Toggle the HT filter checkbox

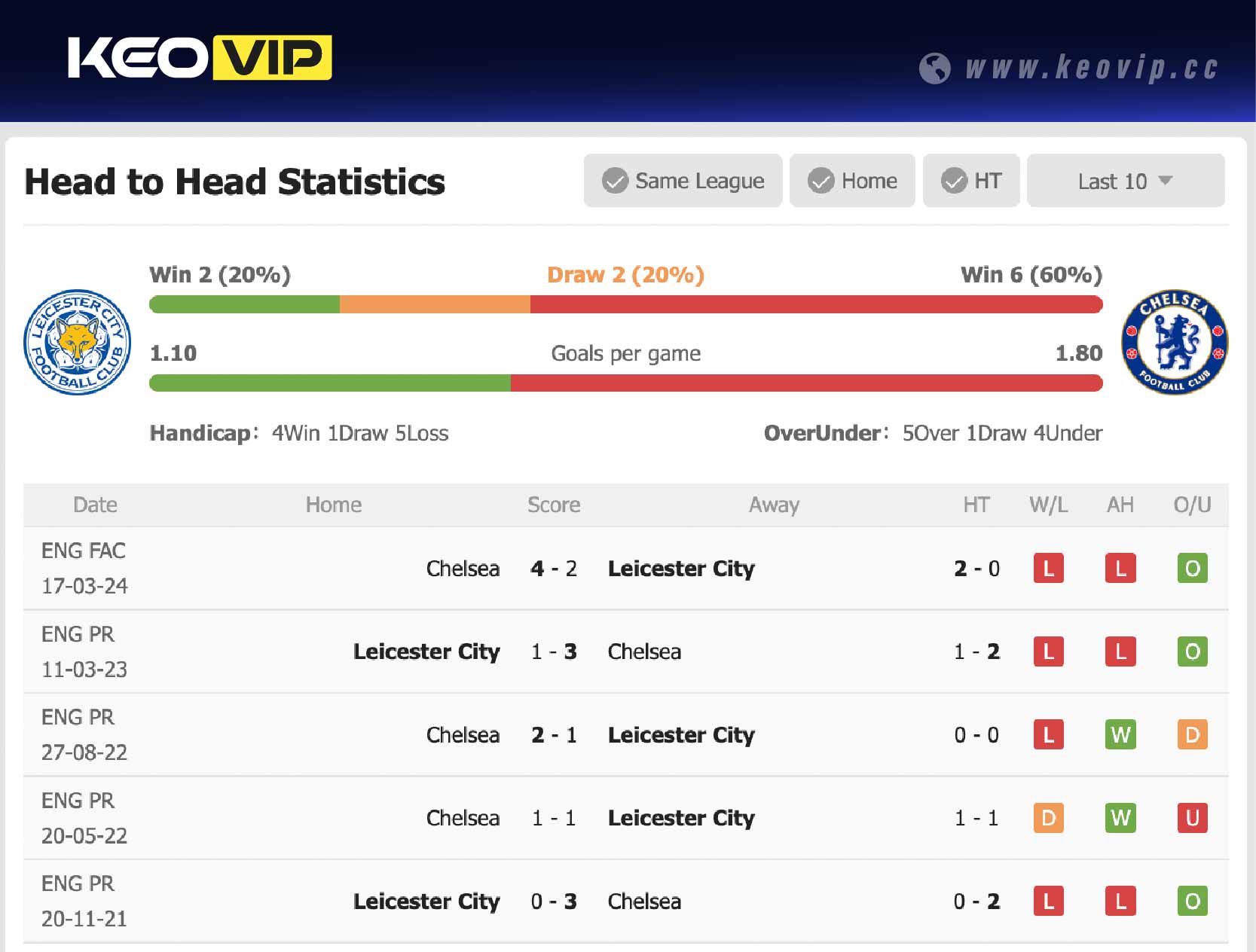point(971,181)
